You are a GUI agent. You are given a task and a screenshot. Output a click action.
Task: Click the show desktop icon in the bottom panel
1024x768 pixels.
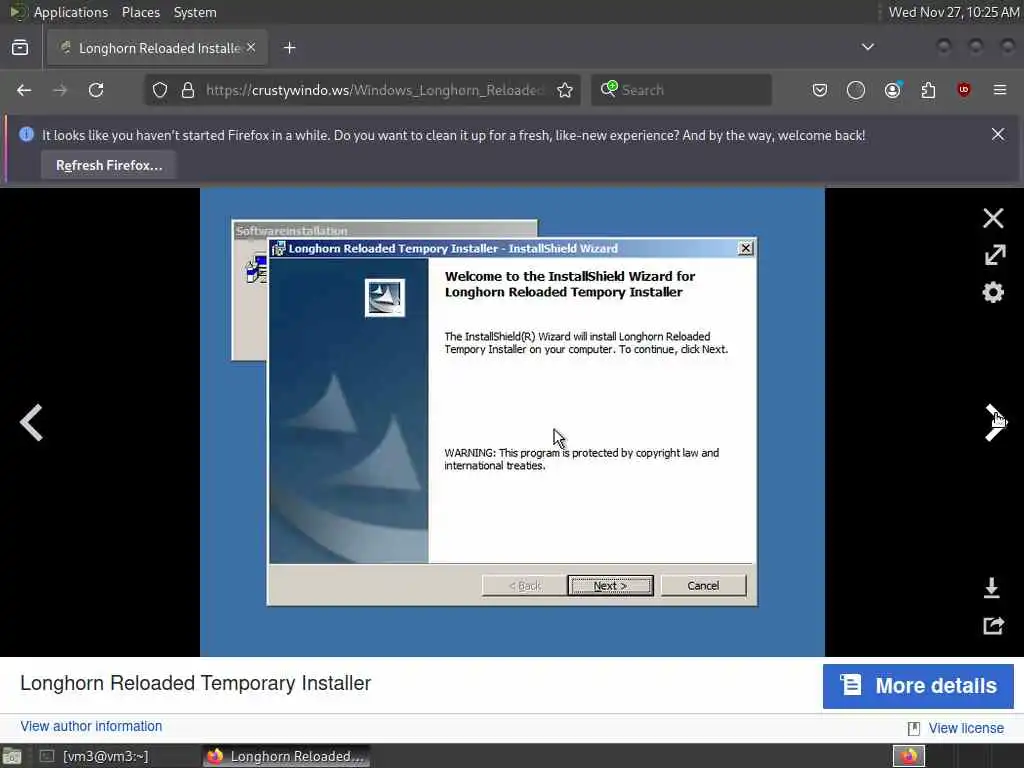point(12,757)
